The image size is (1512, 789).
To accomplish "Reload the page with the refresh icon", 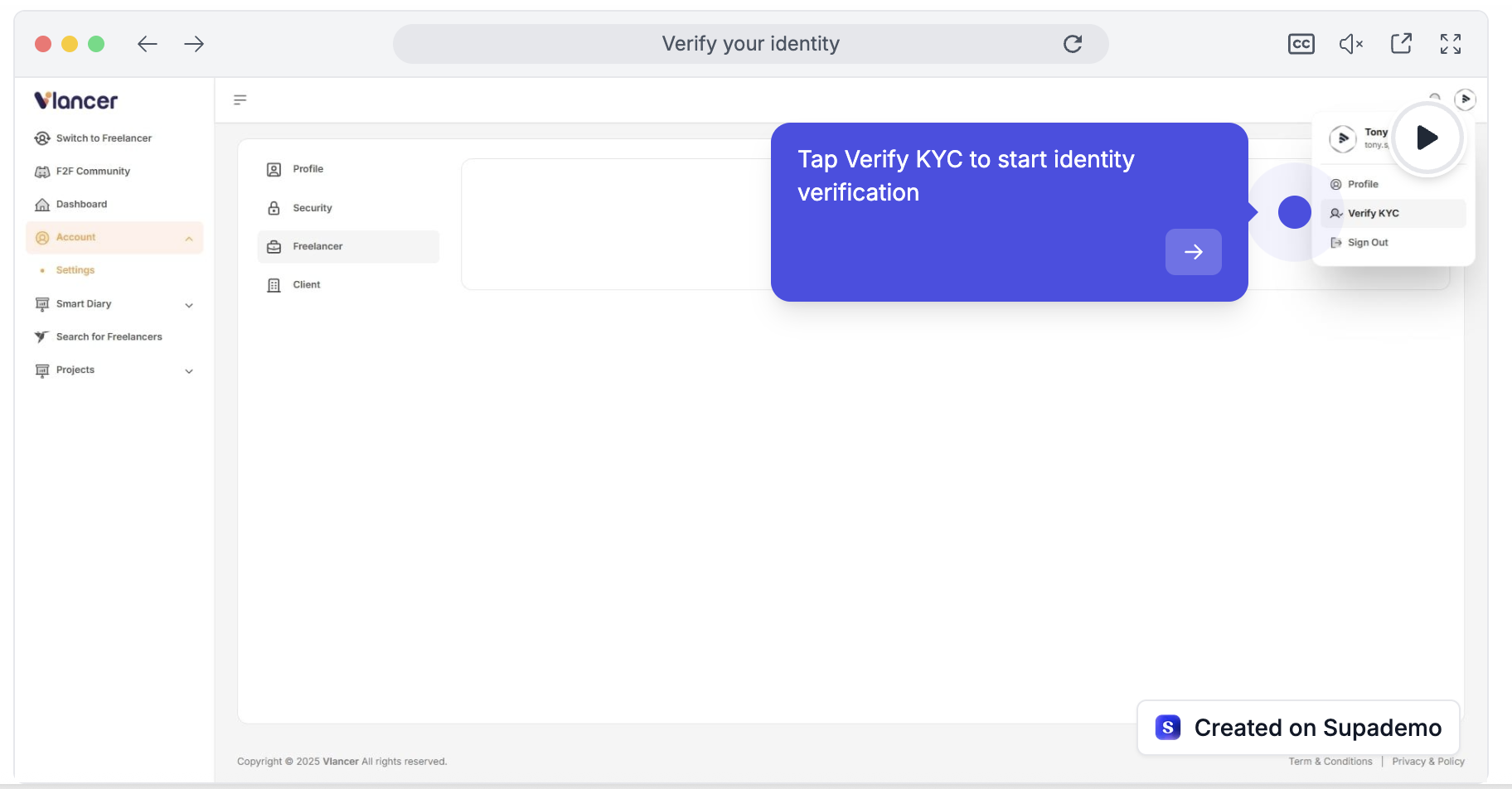I will (1073, 43).
